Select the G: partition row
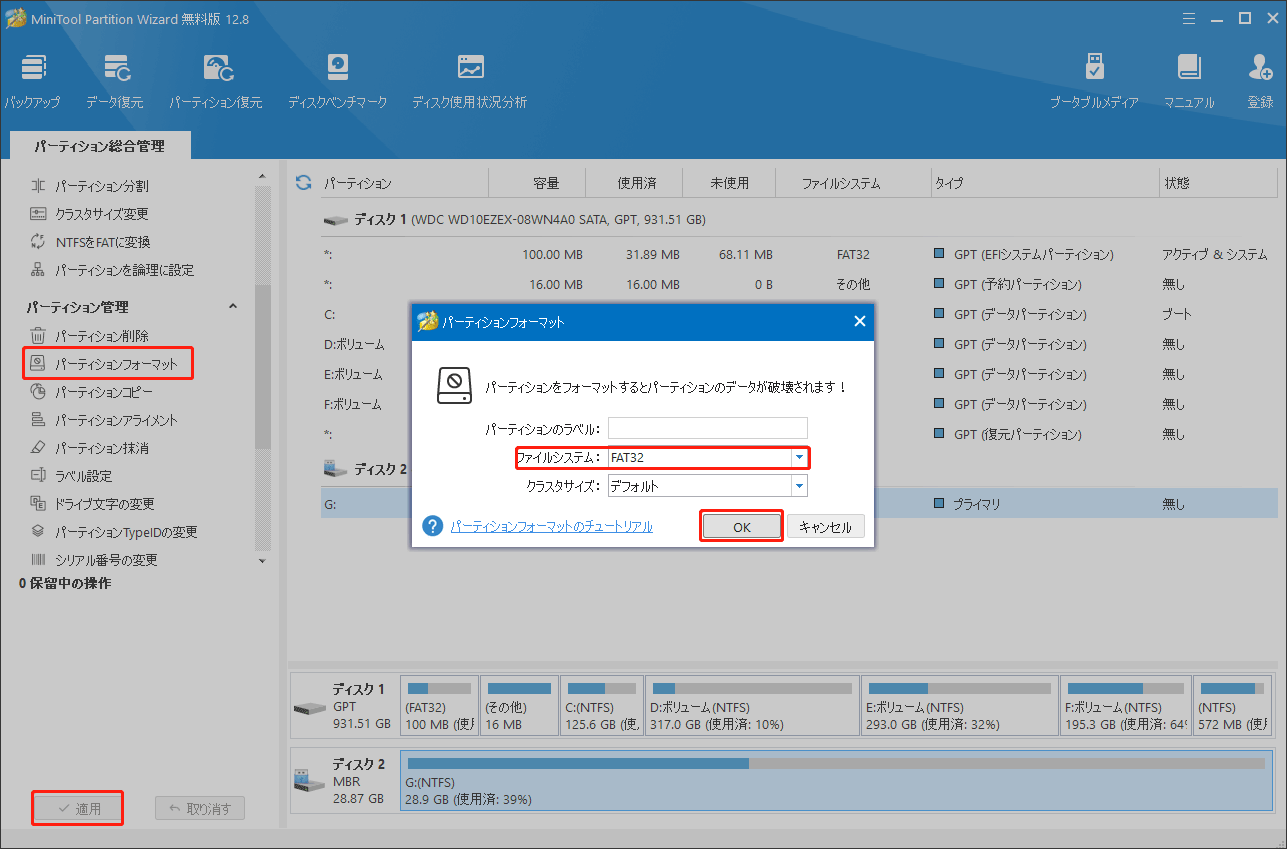Image resolution: width=1287 pixels, height=849 pixels. pos(798,504)
